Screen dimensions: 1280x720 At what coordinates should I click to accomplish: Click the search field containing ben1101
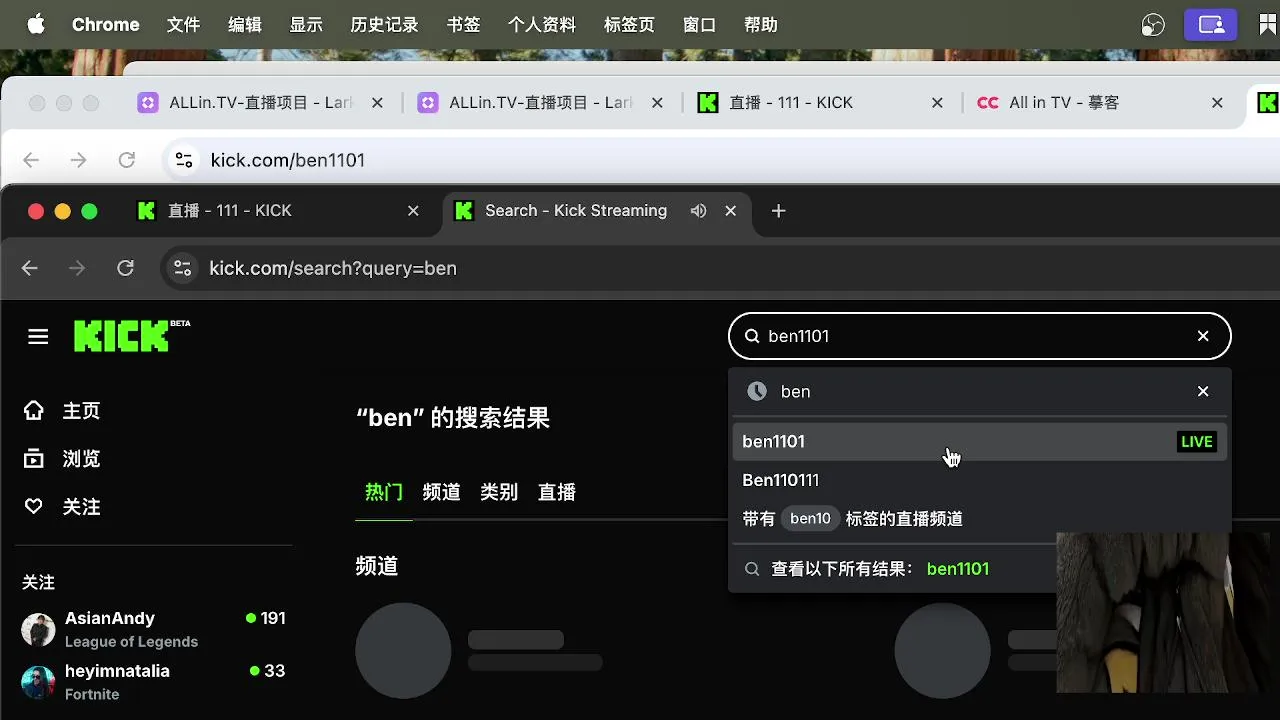[980, 336]
